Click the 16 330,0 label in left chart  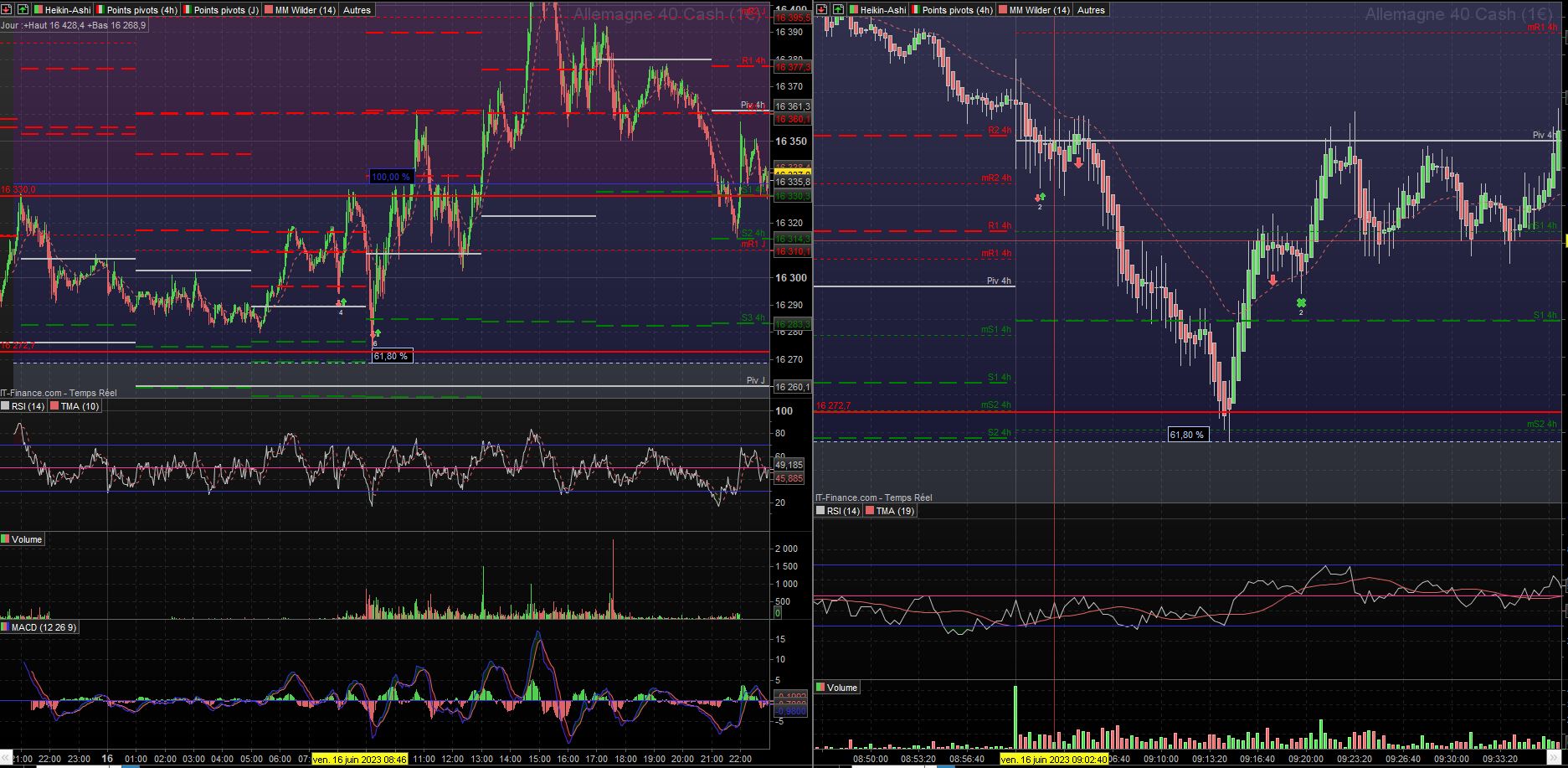[x=18, y=190]
